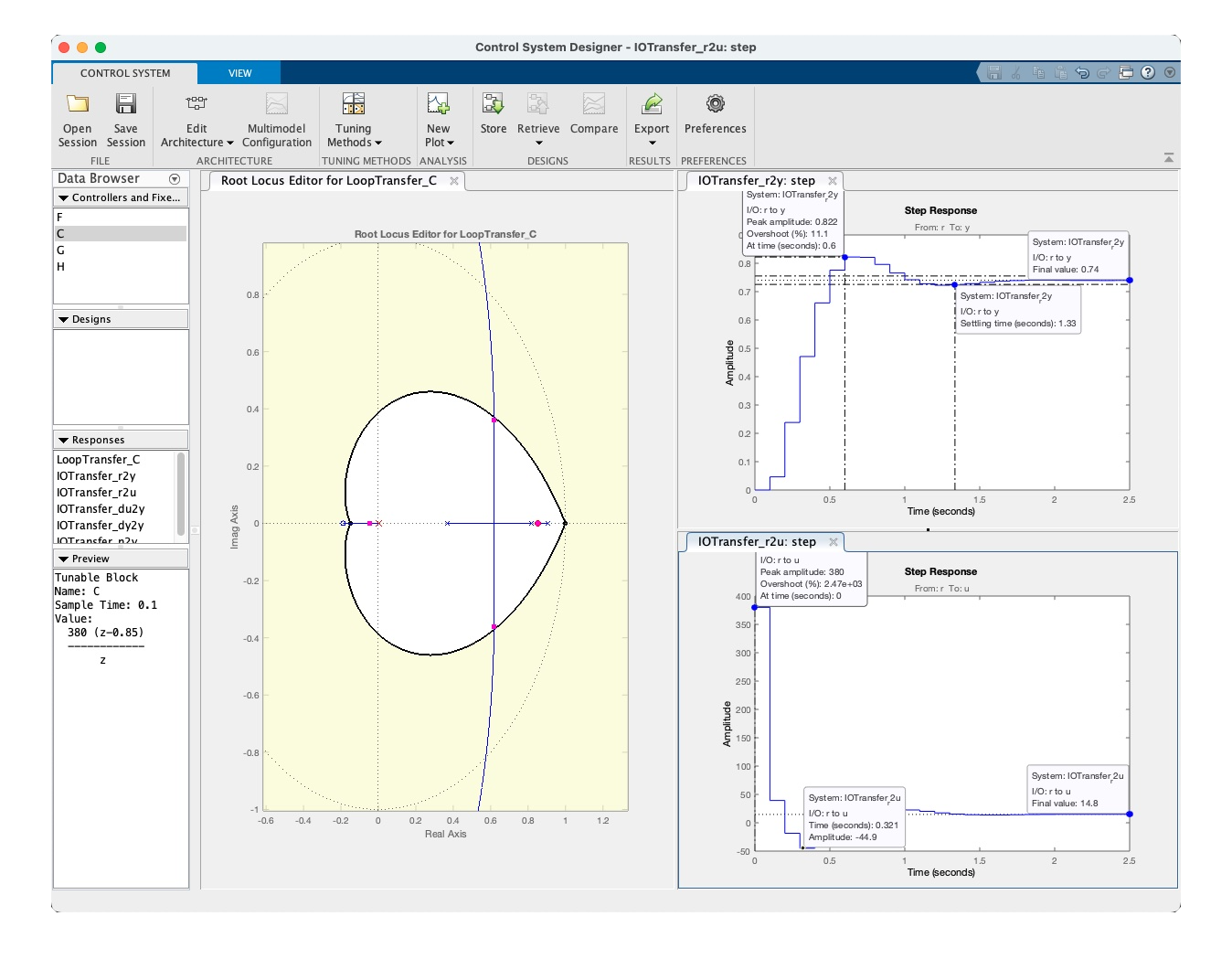The width and height of the screenshot is (1232, 980).
Task: Click the redo arrow icon
Action: [x=1104, y=72]
